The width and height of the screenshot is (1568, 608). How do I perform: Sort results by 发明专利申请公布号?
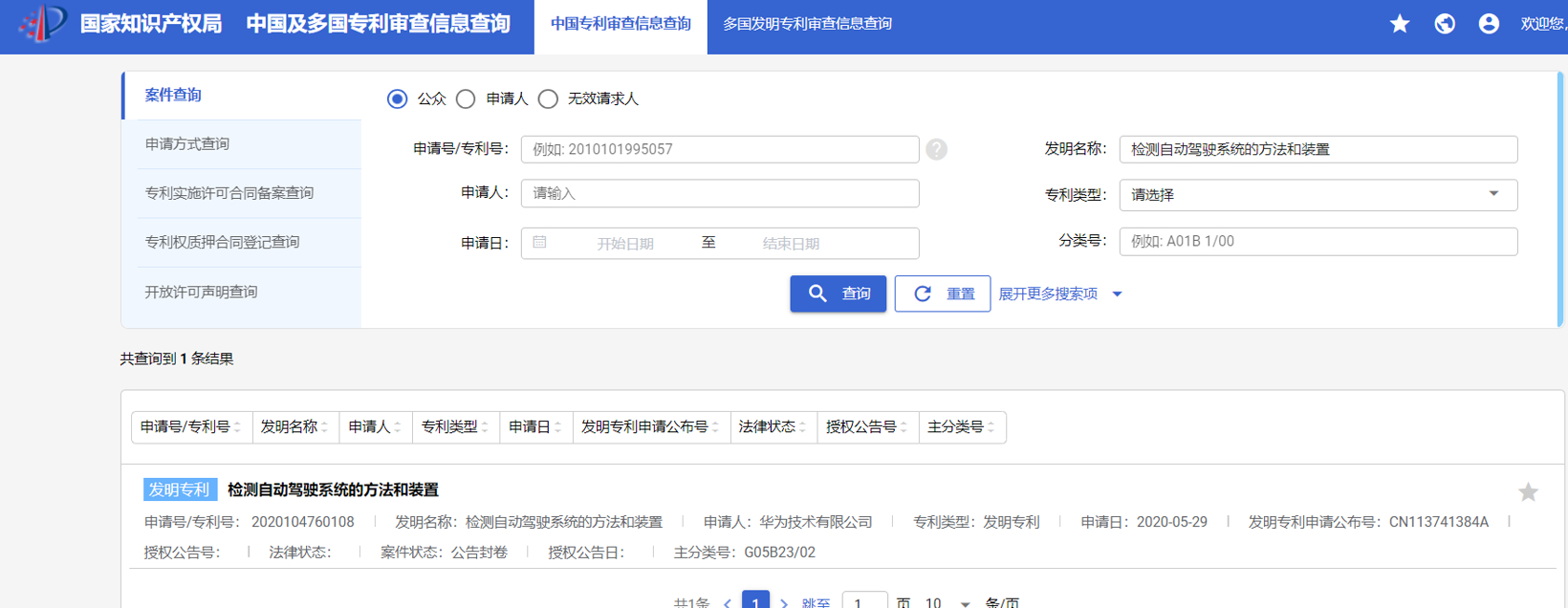651,427
